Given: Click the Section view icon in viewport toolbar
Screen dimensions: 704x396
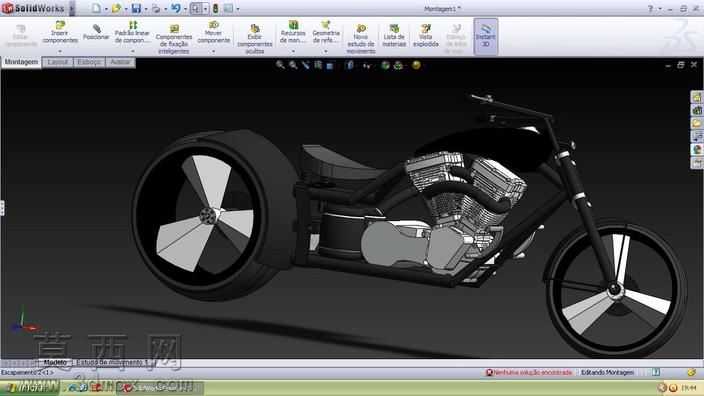Looking at the screenshot, I should pos(318,65).
